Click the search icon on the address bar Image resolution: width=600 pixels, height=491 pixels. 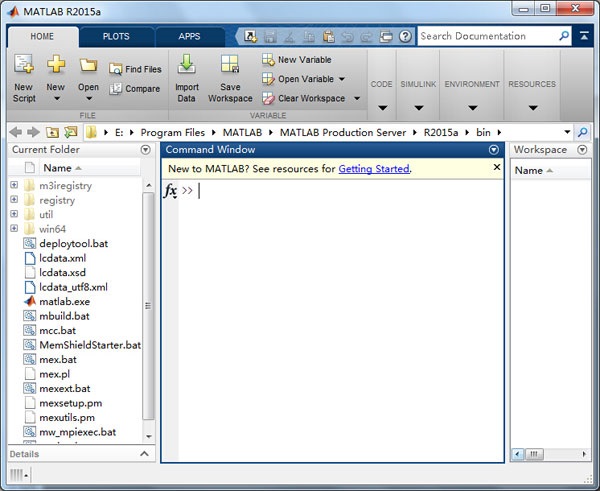(x=582, y=132)
